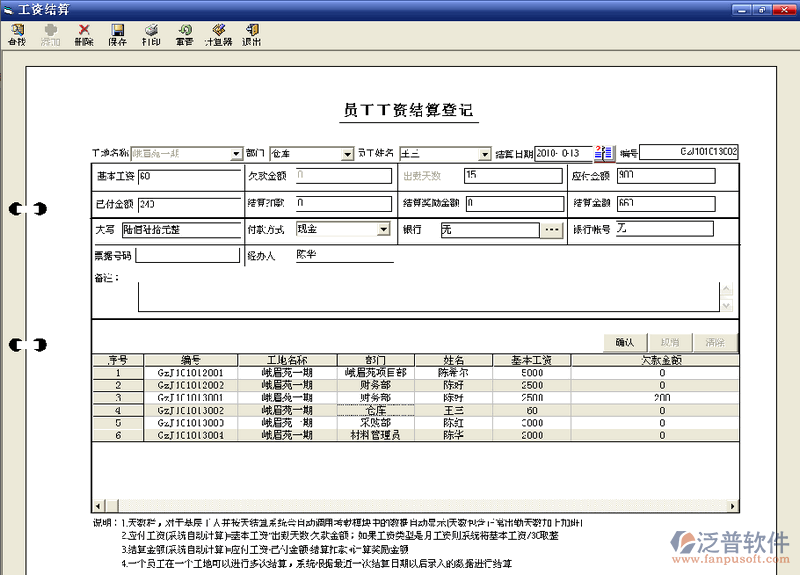Click the 删除 (delete) toolbar icon
Viewport: 800px width, 575px height.
[83, 35]
